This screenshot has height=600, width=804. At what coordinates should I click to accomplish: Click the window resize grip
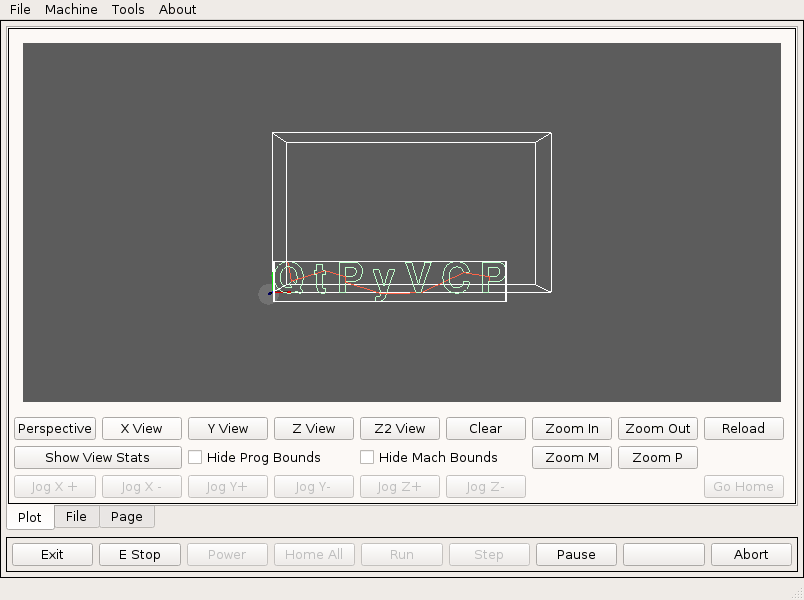(x=798, y=594)
